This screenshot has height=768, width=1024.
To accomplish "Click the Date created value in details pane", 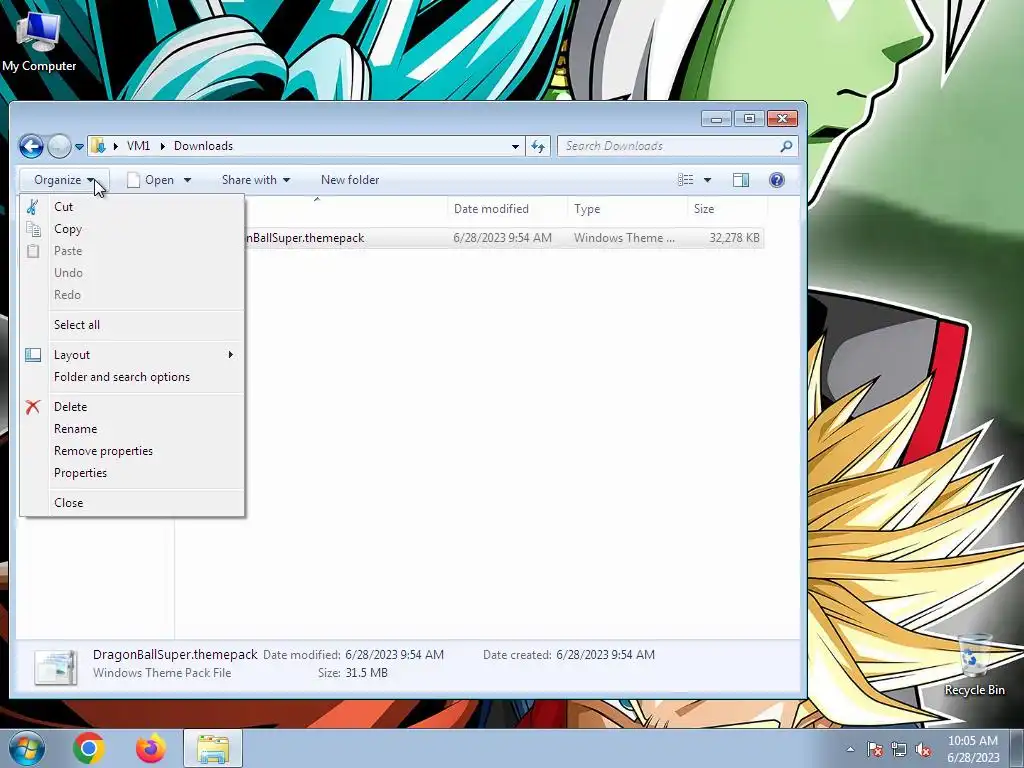I will (605, 654).
